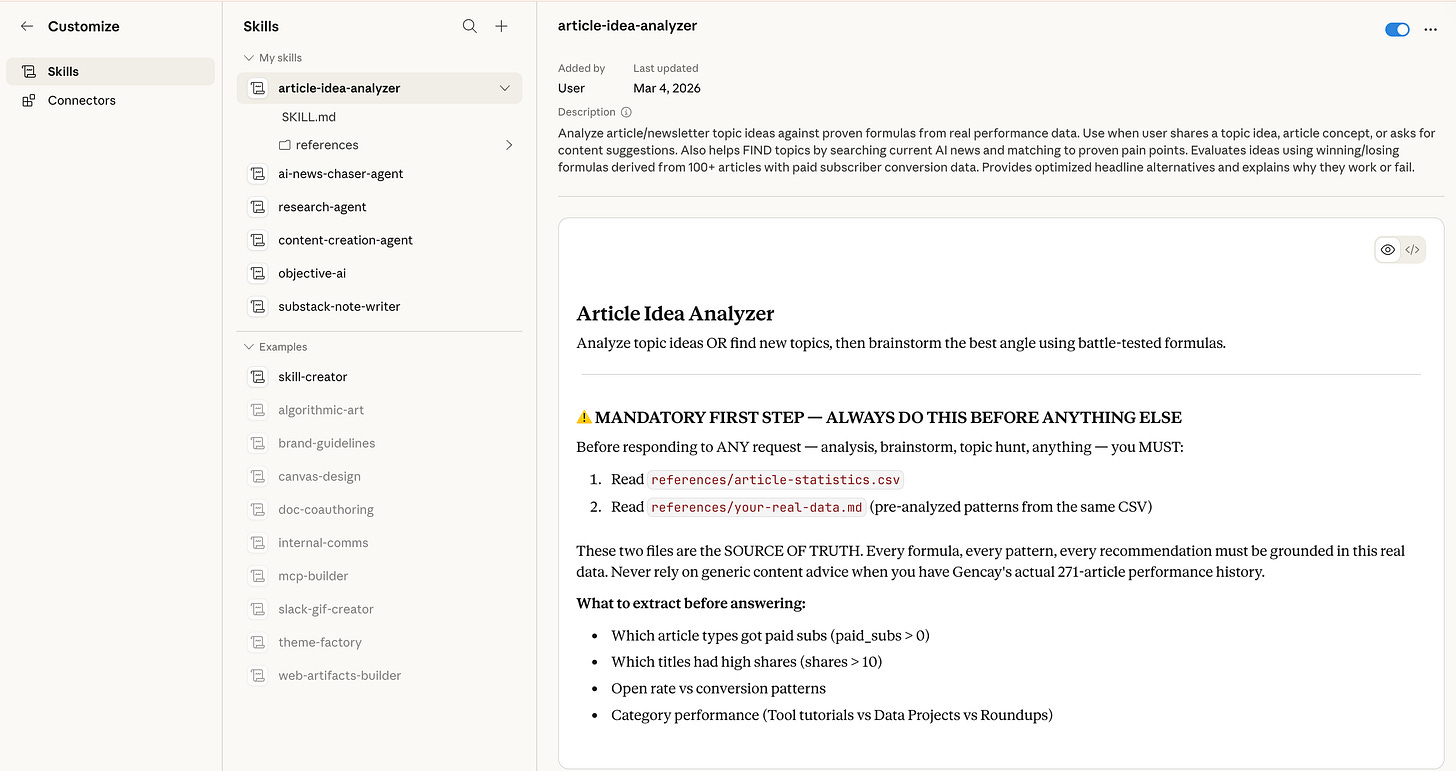Click the Article Idea Analyzer heading
Viewport: 1456px width, 771px height.
pyautogui.click(x=675, y=314)
